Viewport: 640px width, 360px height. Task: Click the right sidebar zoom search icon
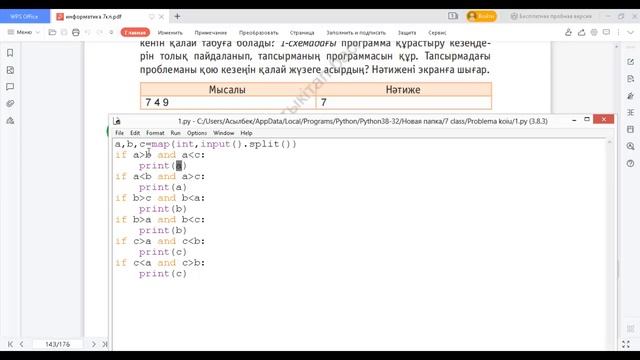click(x=631, y=146)
